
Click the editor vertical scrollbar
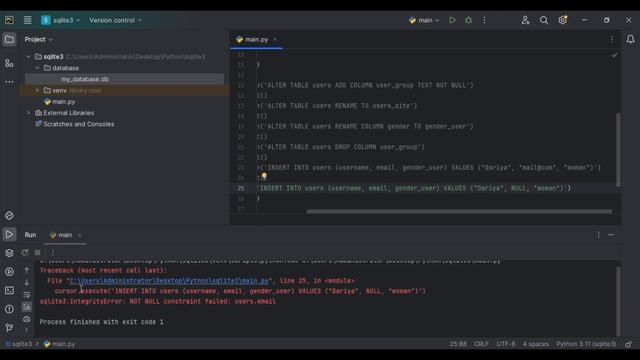pyautogui.click(x=618, y=150)
